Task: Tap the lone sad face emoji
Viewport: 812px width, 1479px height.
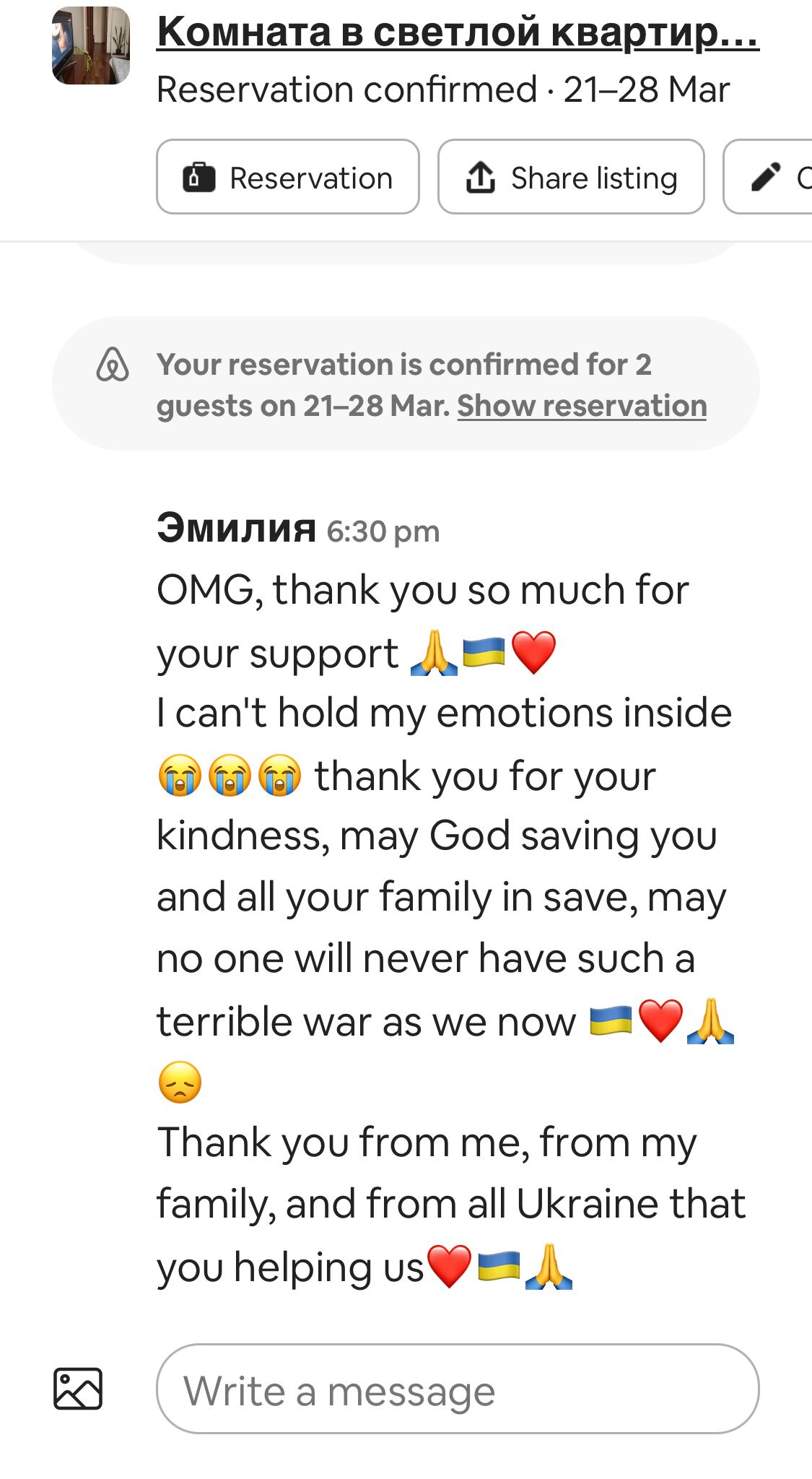Action: [x=180, y=1083]
